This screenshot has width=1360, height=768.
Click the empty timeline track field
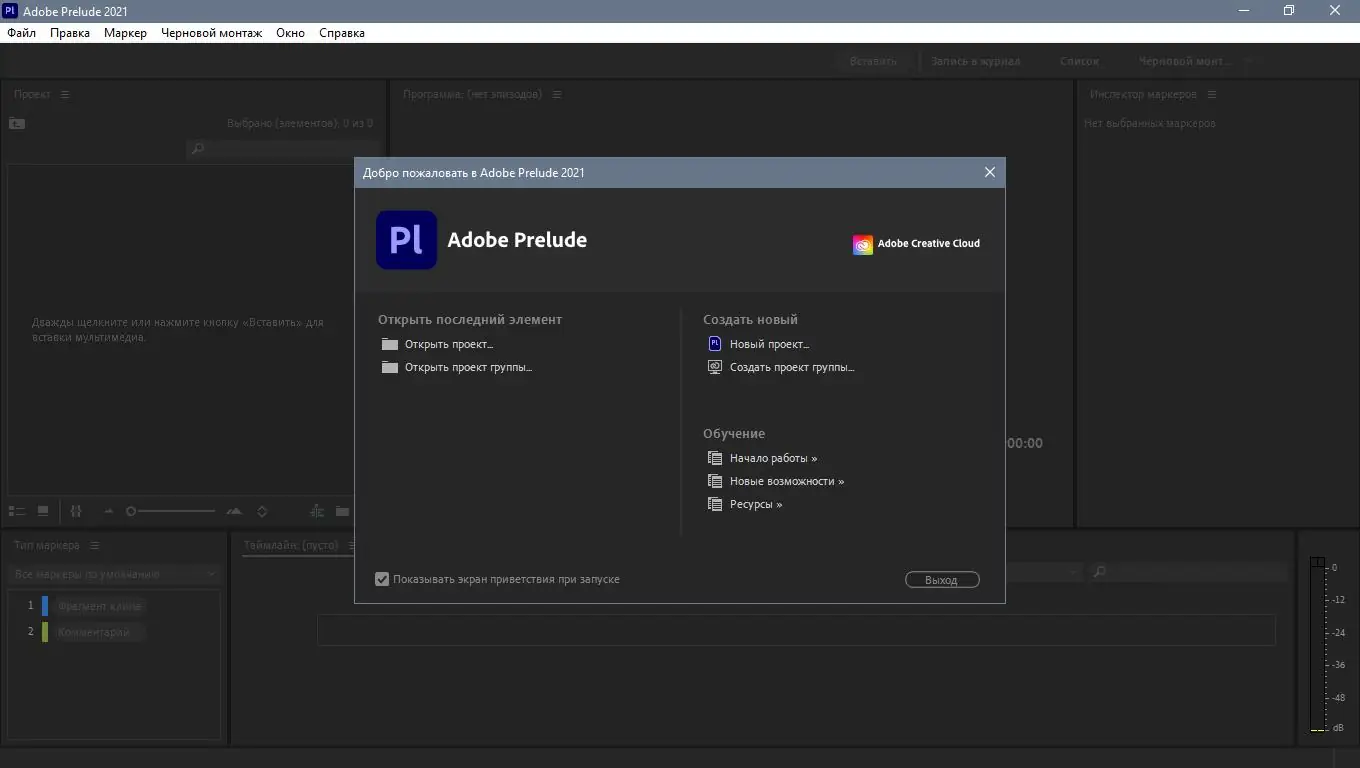tap(796, 630)
